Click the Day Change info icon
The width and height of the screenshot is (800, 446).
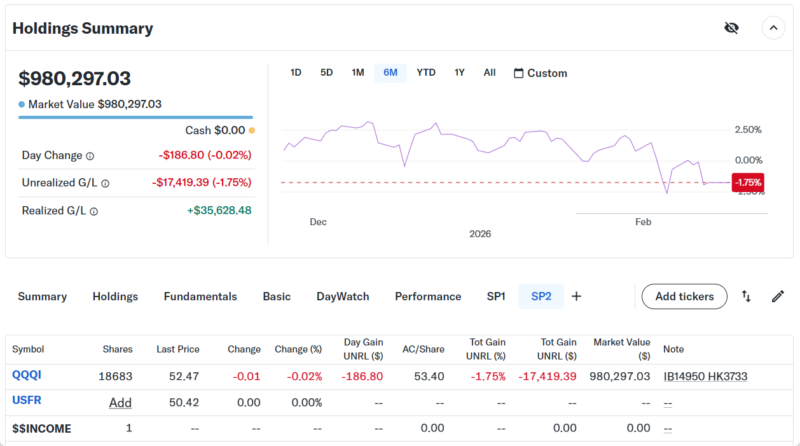(x=90, y=156)
